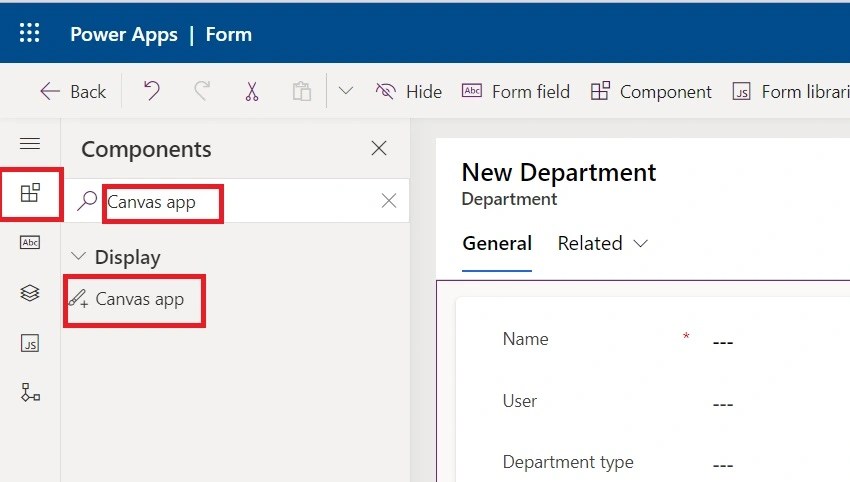Toggle the hamburger menu in left rail
Image resolution: width=850 pixels, height=482 pixels.
coord(30,144)
